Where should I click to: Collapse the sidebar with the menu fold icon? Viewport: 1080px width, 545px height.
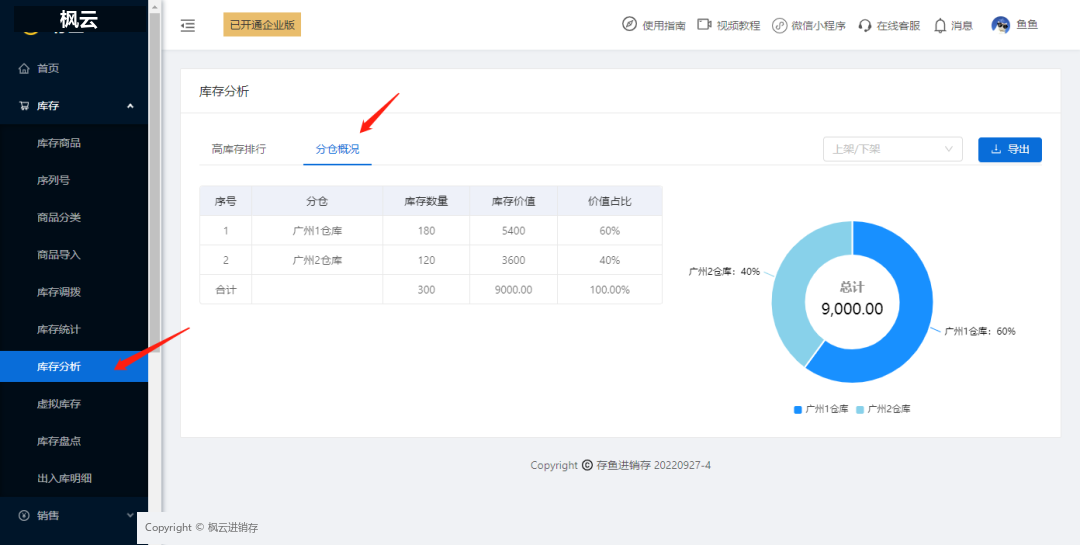point(187,25)
